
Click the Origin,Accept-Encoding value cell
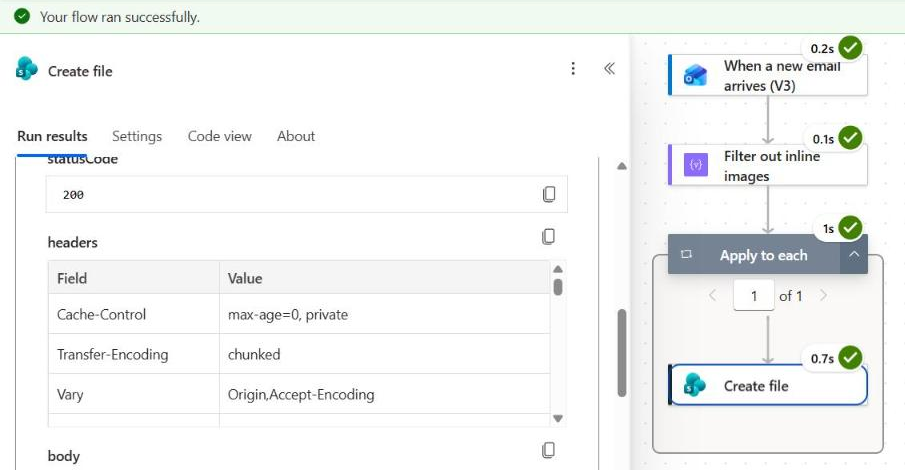[x=384, y=394]
